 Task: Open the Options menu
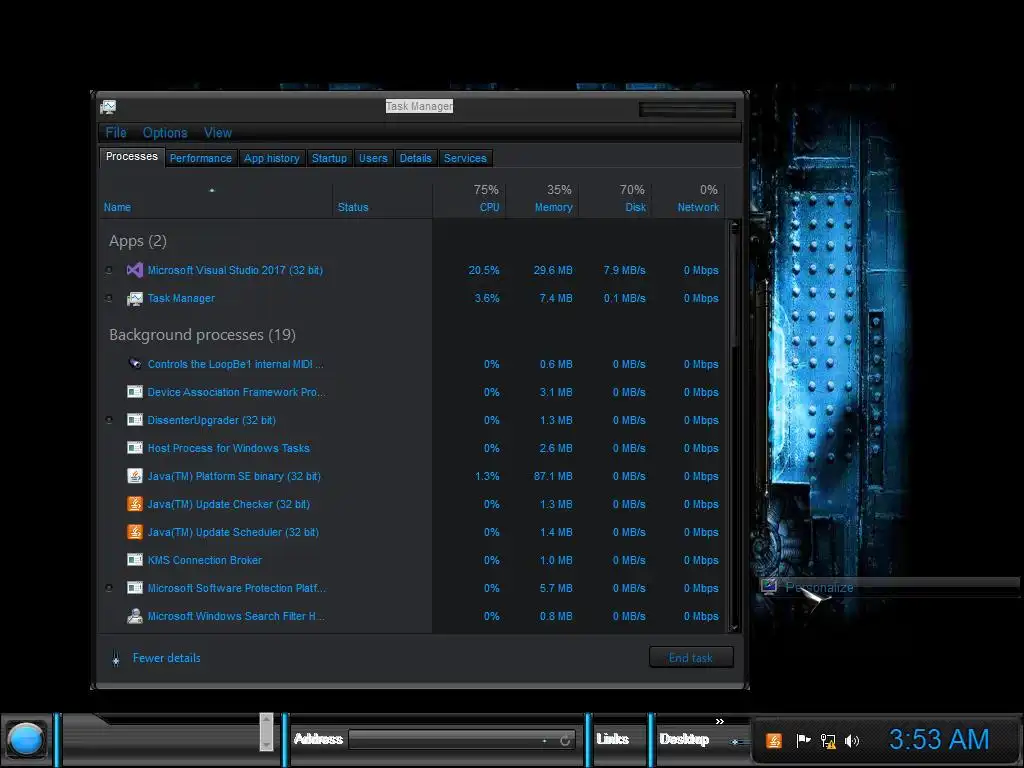pyautogui.click(x=165, y=133)
